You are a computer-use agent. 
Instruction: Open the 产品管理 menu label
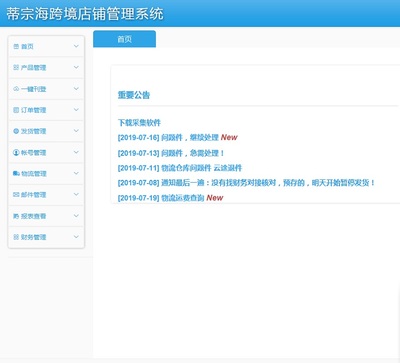(33, 68)
